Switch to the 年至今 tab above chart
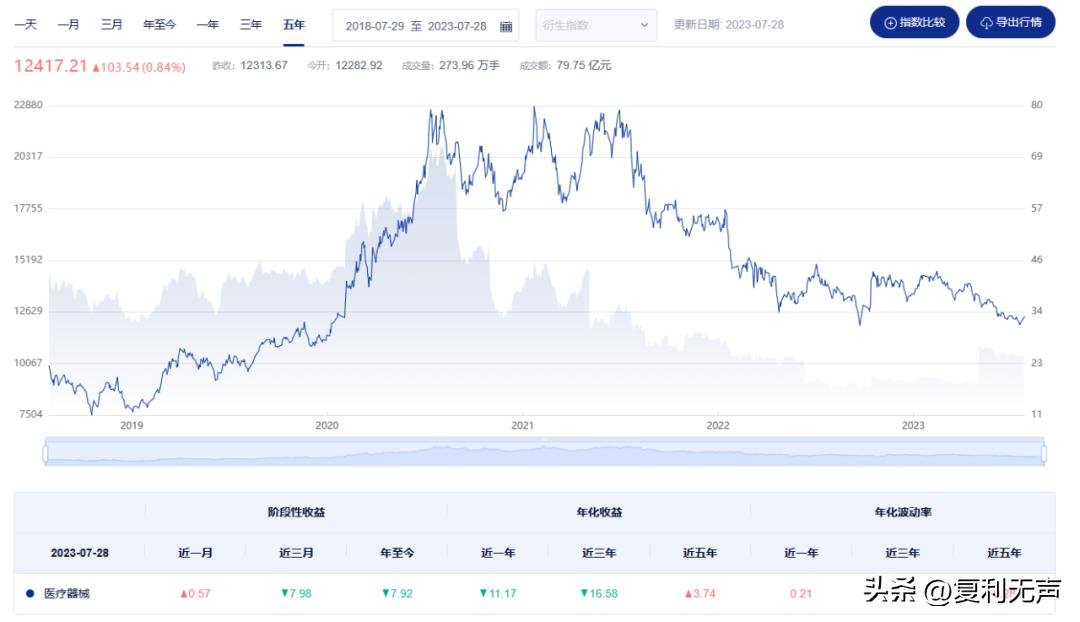The width and height of the screenshot is (1080, 622). [159, 24]
